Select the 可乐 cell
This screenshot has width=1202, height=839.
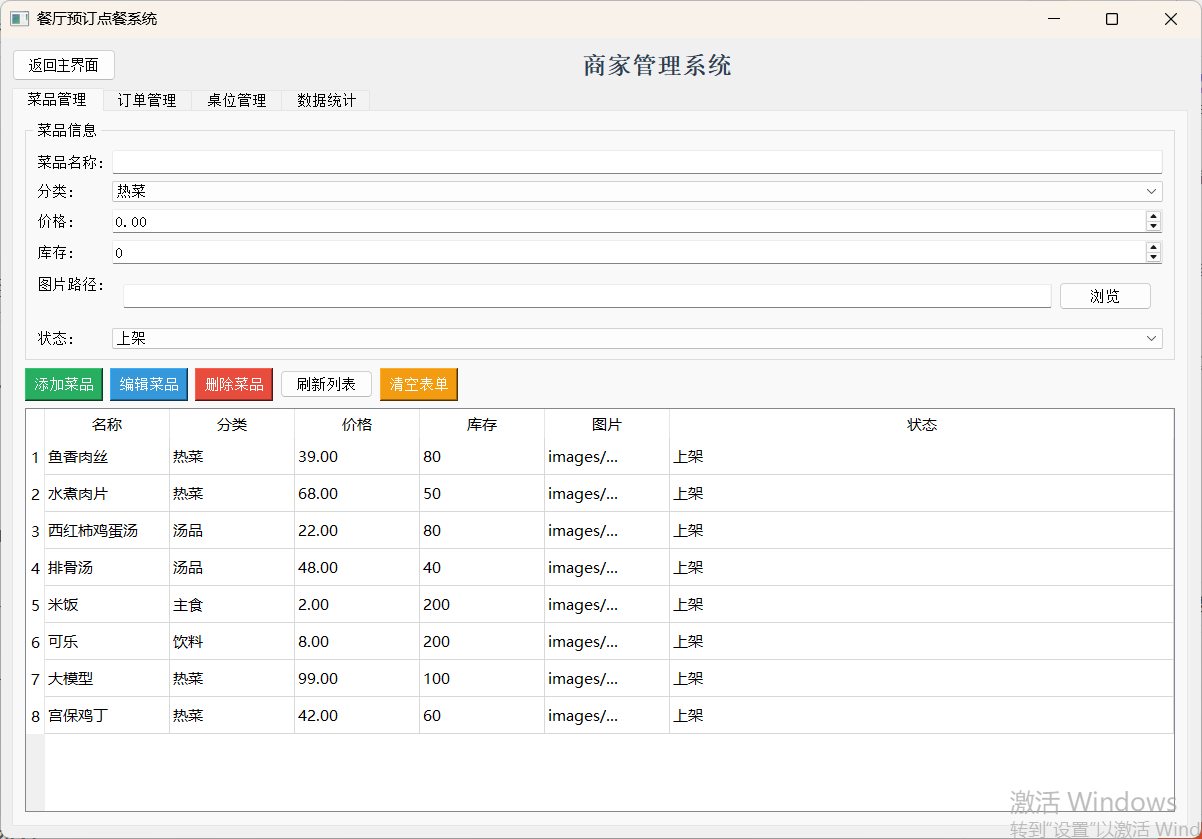(107, 642)
